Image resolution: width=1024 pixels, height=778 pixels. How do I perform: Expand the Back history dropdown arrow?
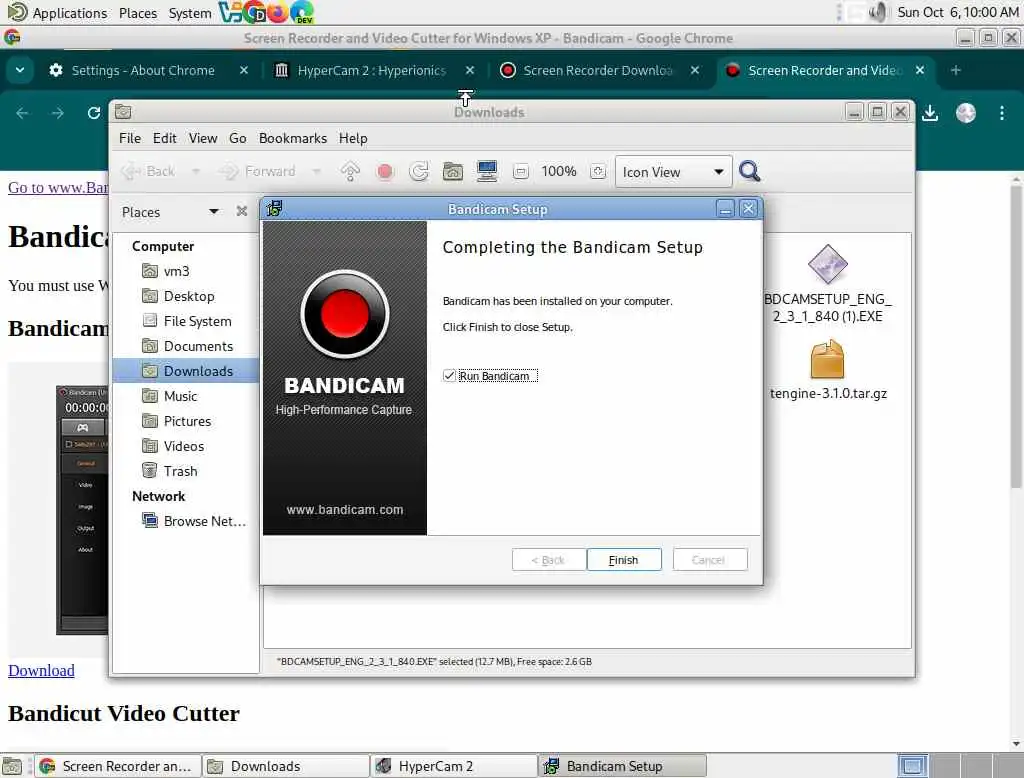pos(195,171)
